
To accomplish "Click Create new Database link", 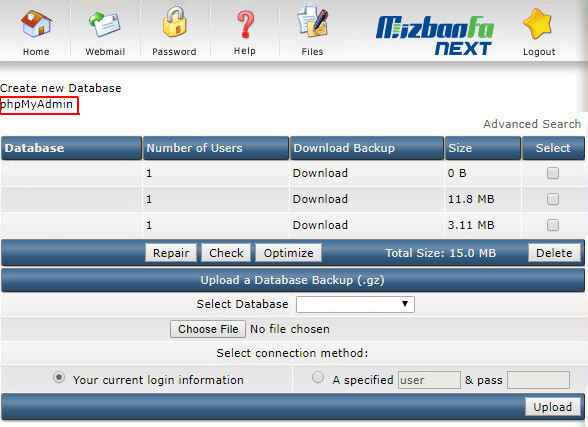I will [61, 88].
